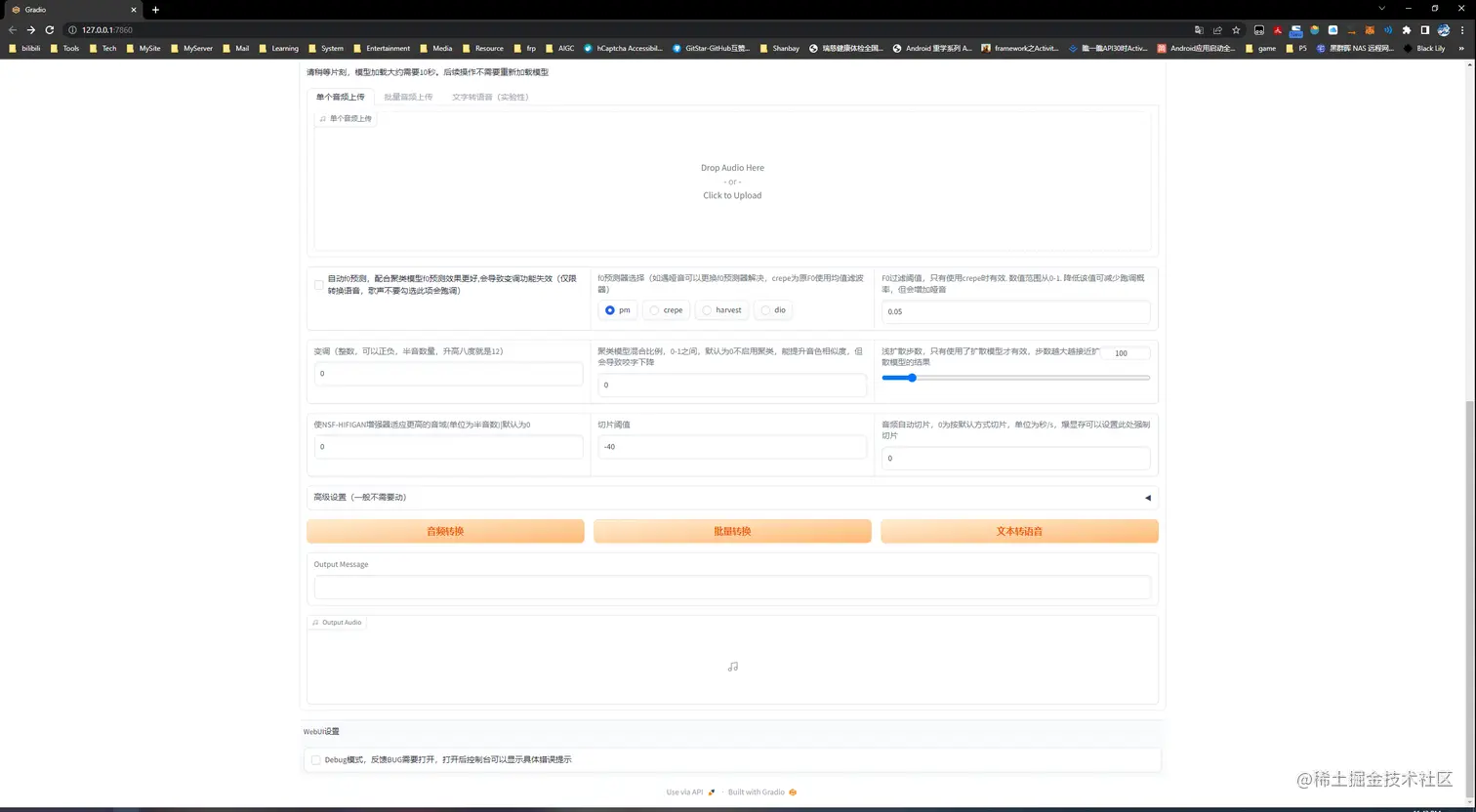Viewport: 1476px width, 812px height.
Task: Click the NSF-HIFIGAN增强器 semitone input field
Action: tap(448, 446)
